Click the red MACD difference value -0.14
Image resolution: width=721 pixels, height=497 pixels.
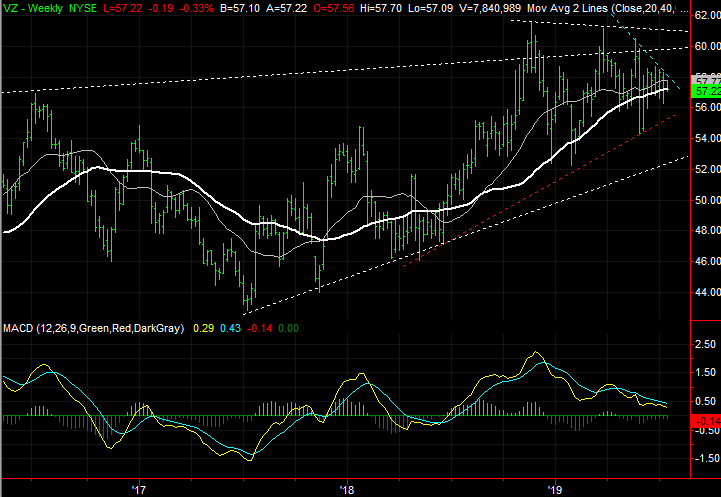click(x=259, y=328)
